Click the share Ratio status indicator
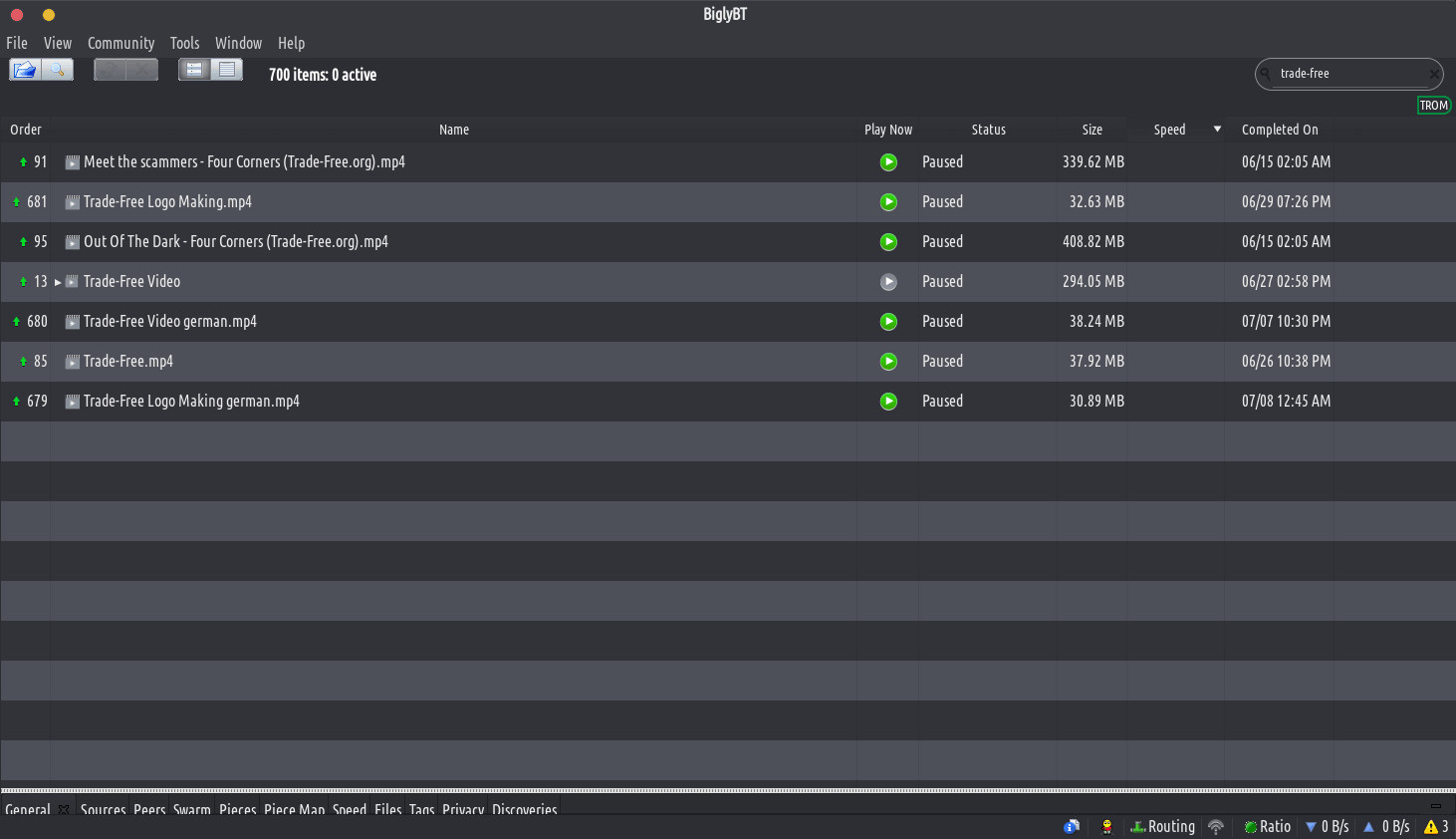The width and height of the screenshot is (1456, 839). (1267, 827)
